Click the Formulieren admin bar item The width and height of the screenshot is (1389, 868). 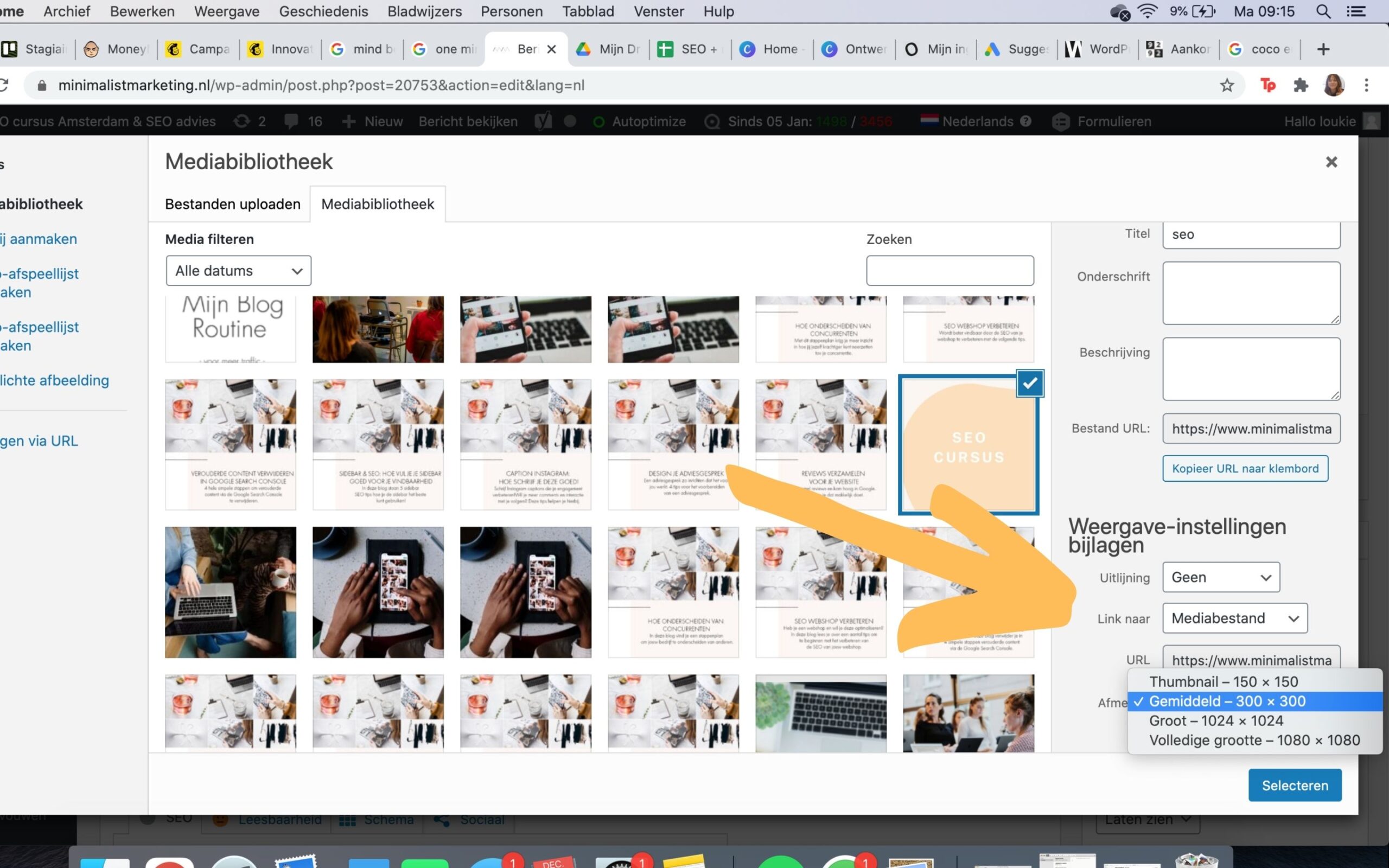click(x=1102, y=121)
